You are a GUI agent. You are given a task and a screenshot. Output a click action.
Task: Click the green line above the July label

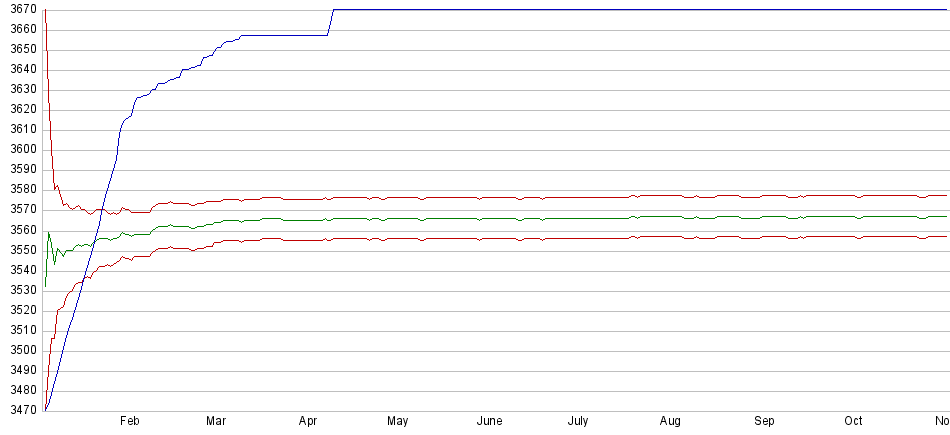coord(578,218)
